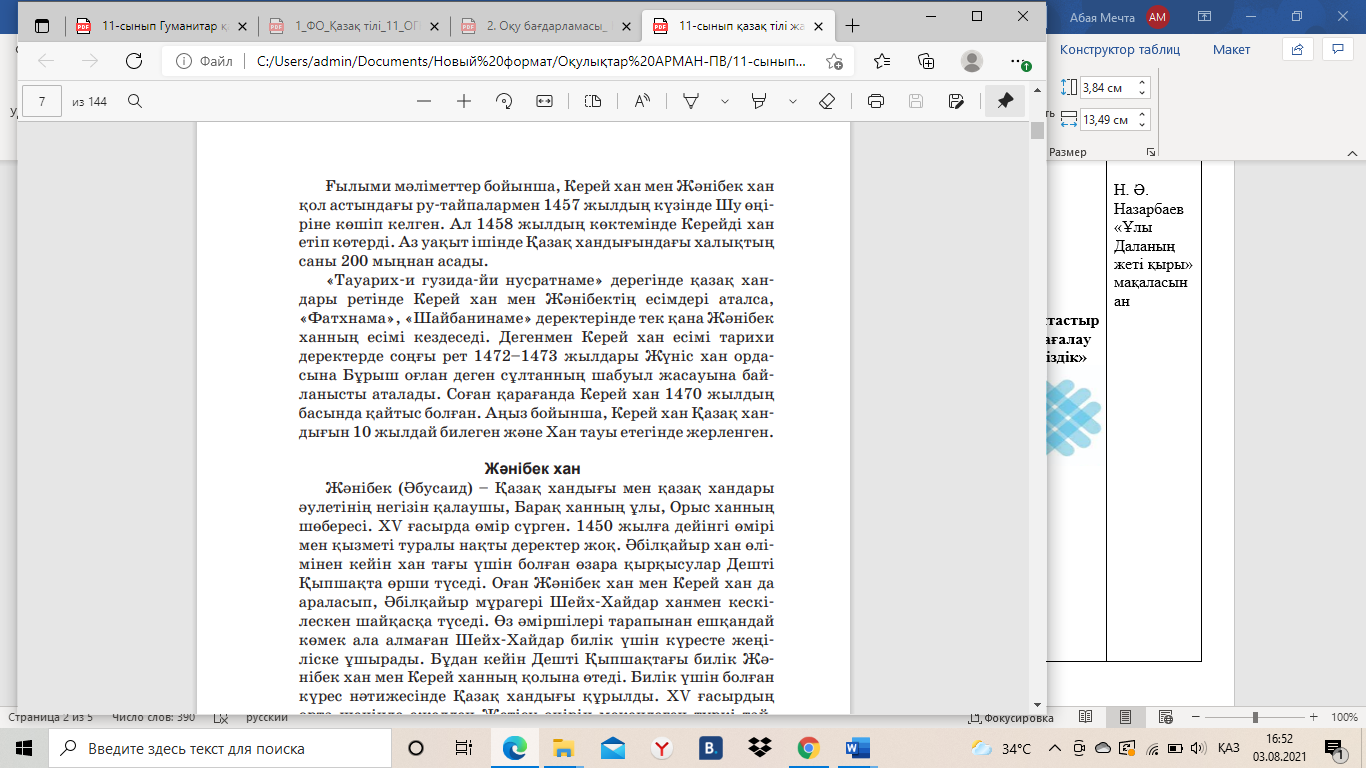Click the Абая Мечта account name
Viewport: 1366px width, 768px height.
tap(1103, 16)
